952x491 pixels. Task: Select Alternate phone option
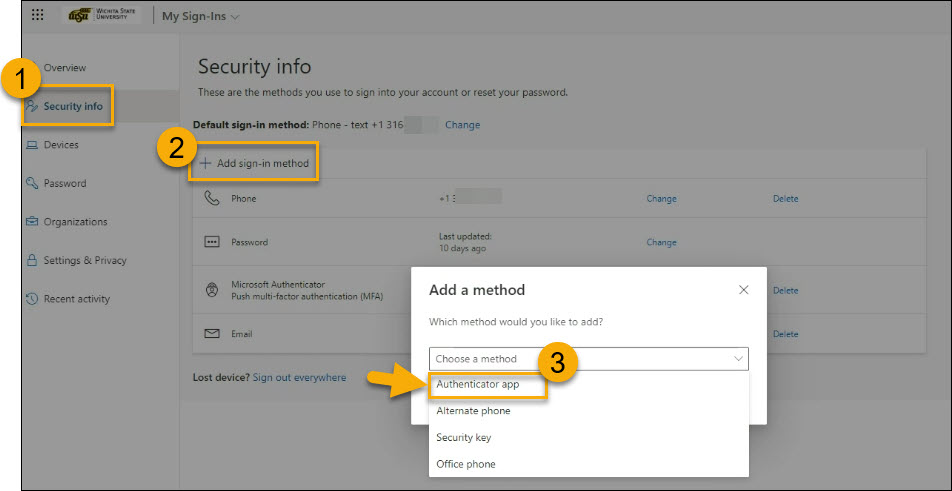[x=473, y=411]
